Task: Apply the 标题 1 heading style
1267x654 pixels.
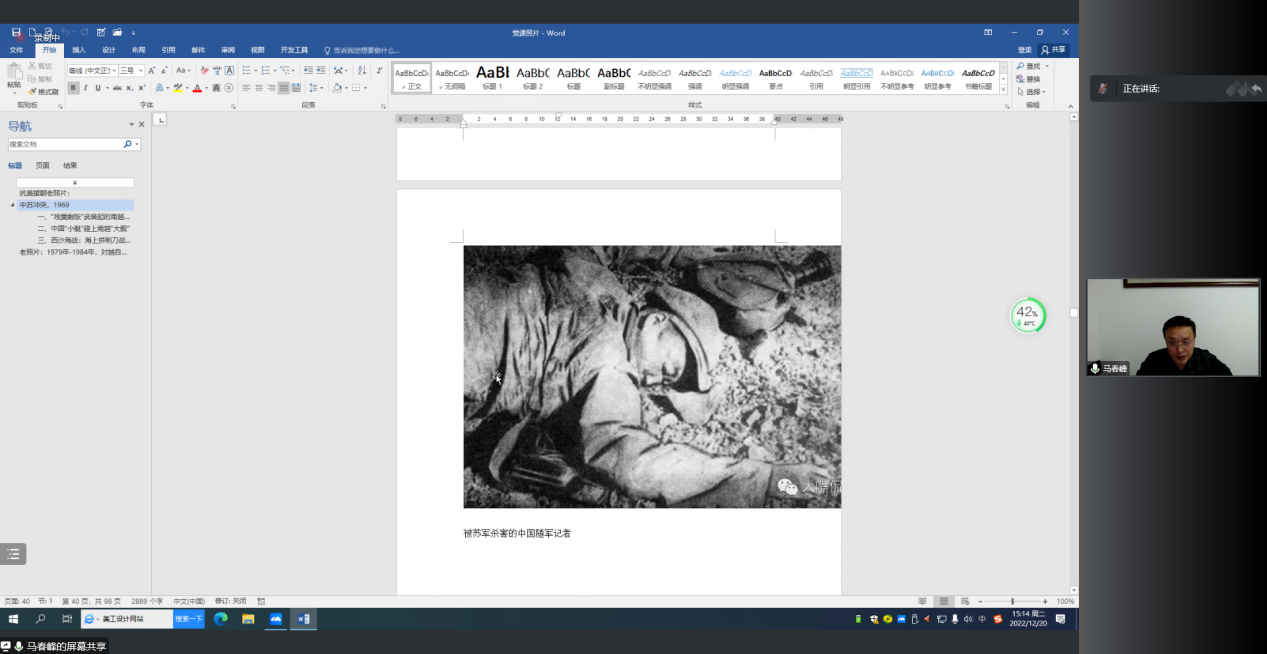Action: pyautogui.click(x=492, y=76)
